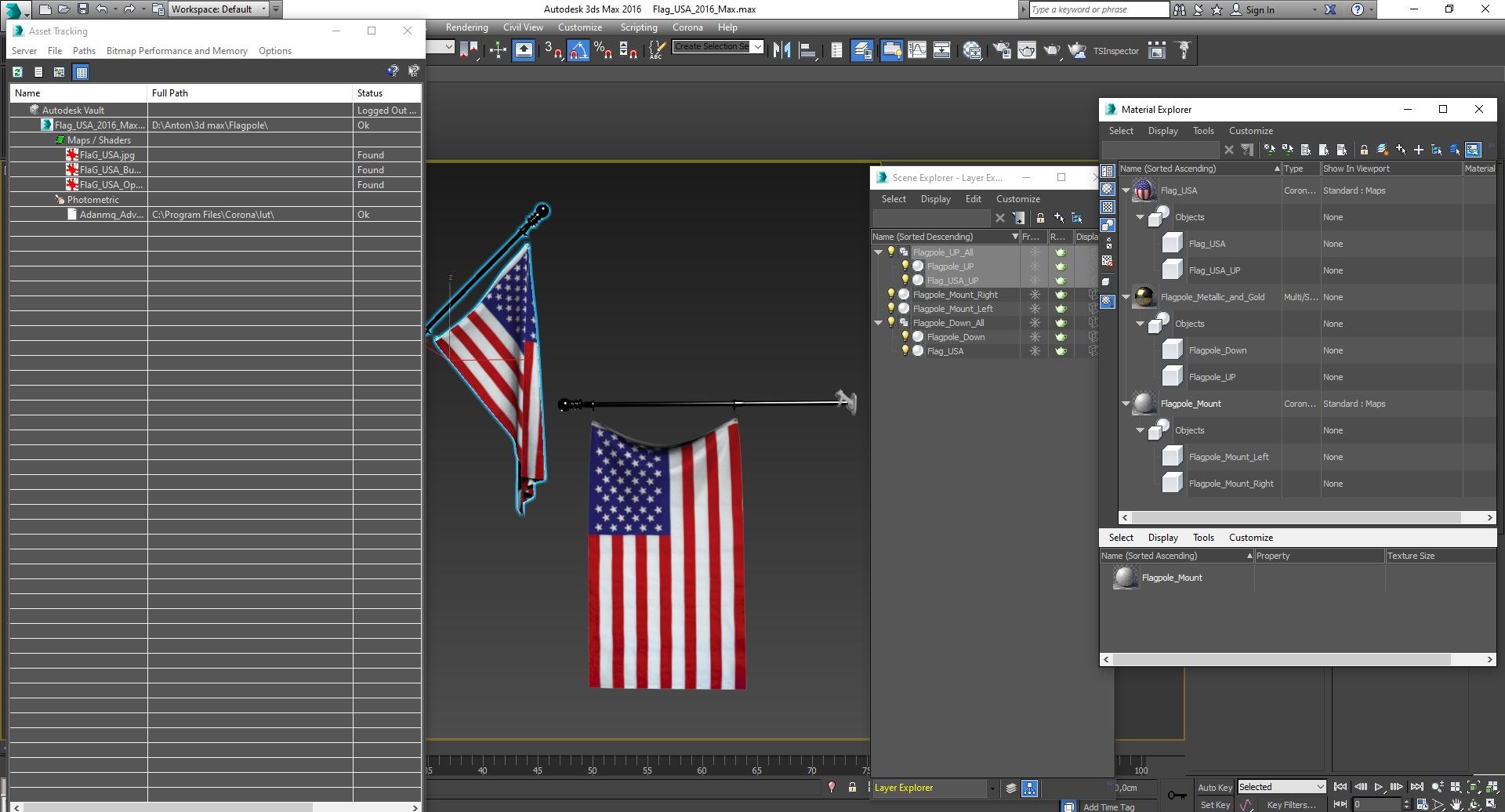Toggle renderable teapot for Flagpole_Down_All

(x=1061, y=323)
